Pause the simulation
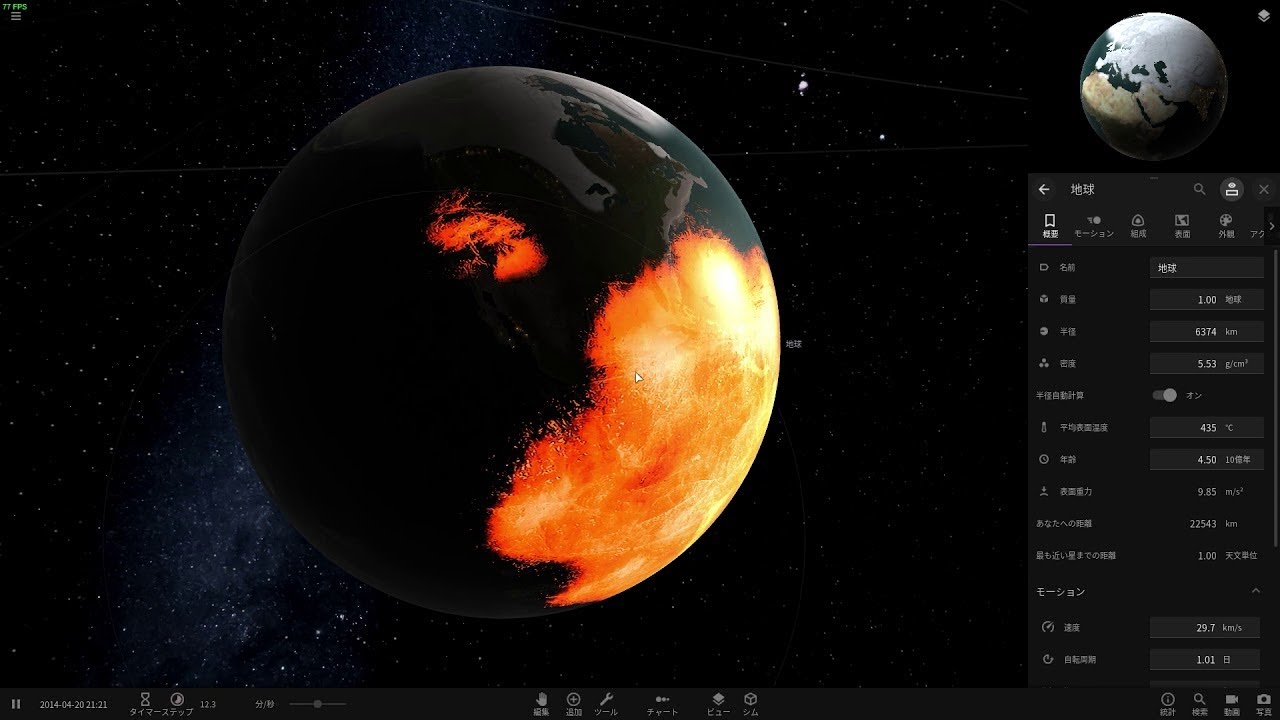Screen dimensions: 1280x720 tap(16, 704)
